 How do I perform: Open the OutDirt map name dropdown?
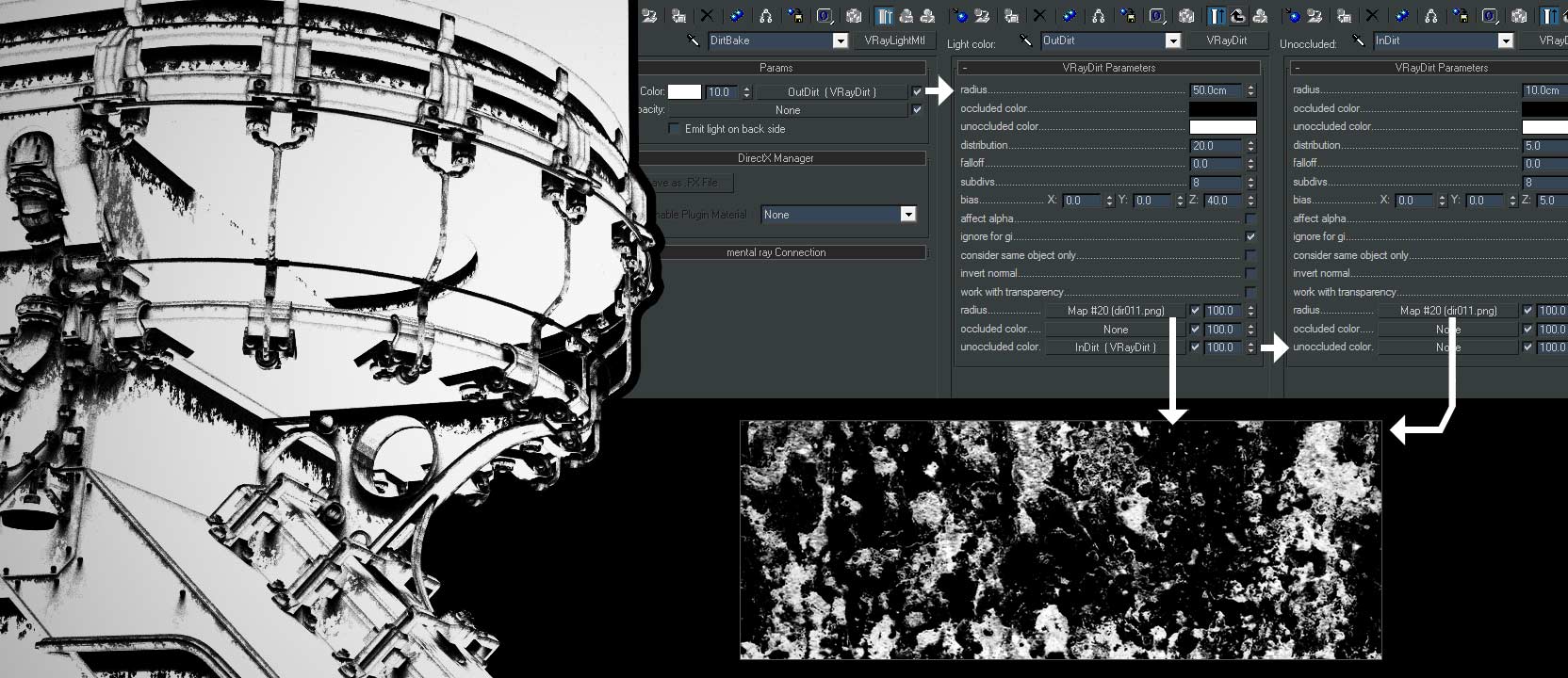[1172, 40]
